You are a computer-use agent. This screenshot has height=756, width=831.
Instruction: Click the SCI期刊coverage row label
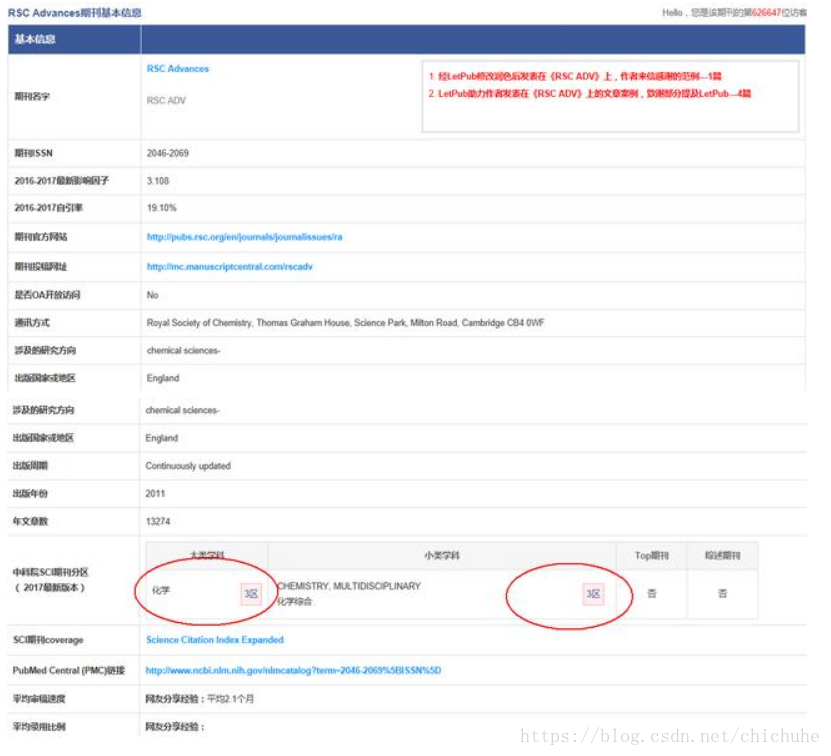(48, 640)
